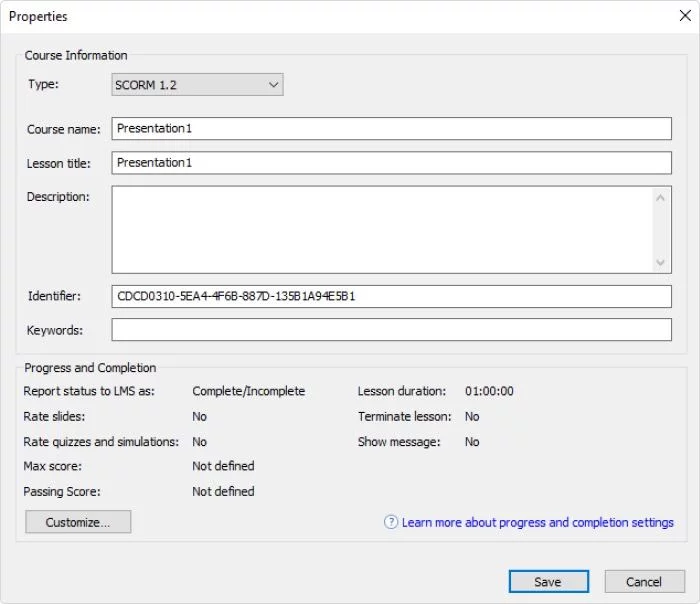The height and width of the screenshot is (604, 700).
Task: Click the Rate quizzes and simulations No value
Action: (x=200, y=442)
